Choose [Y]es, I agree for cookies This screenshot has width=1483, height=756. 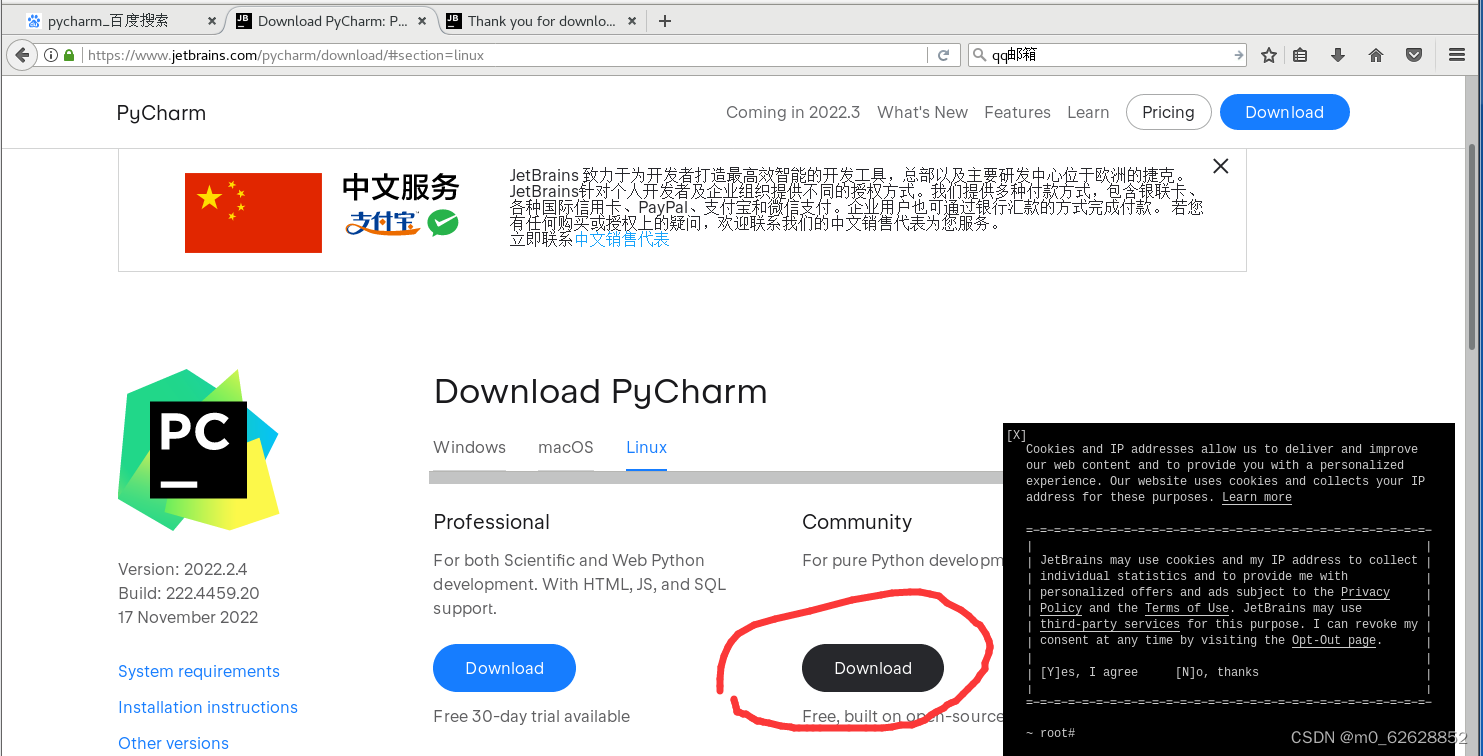click(x=1089, y=672)
